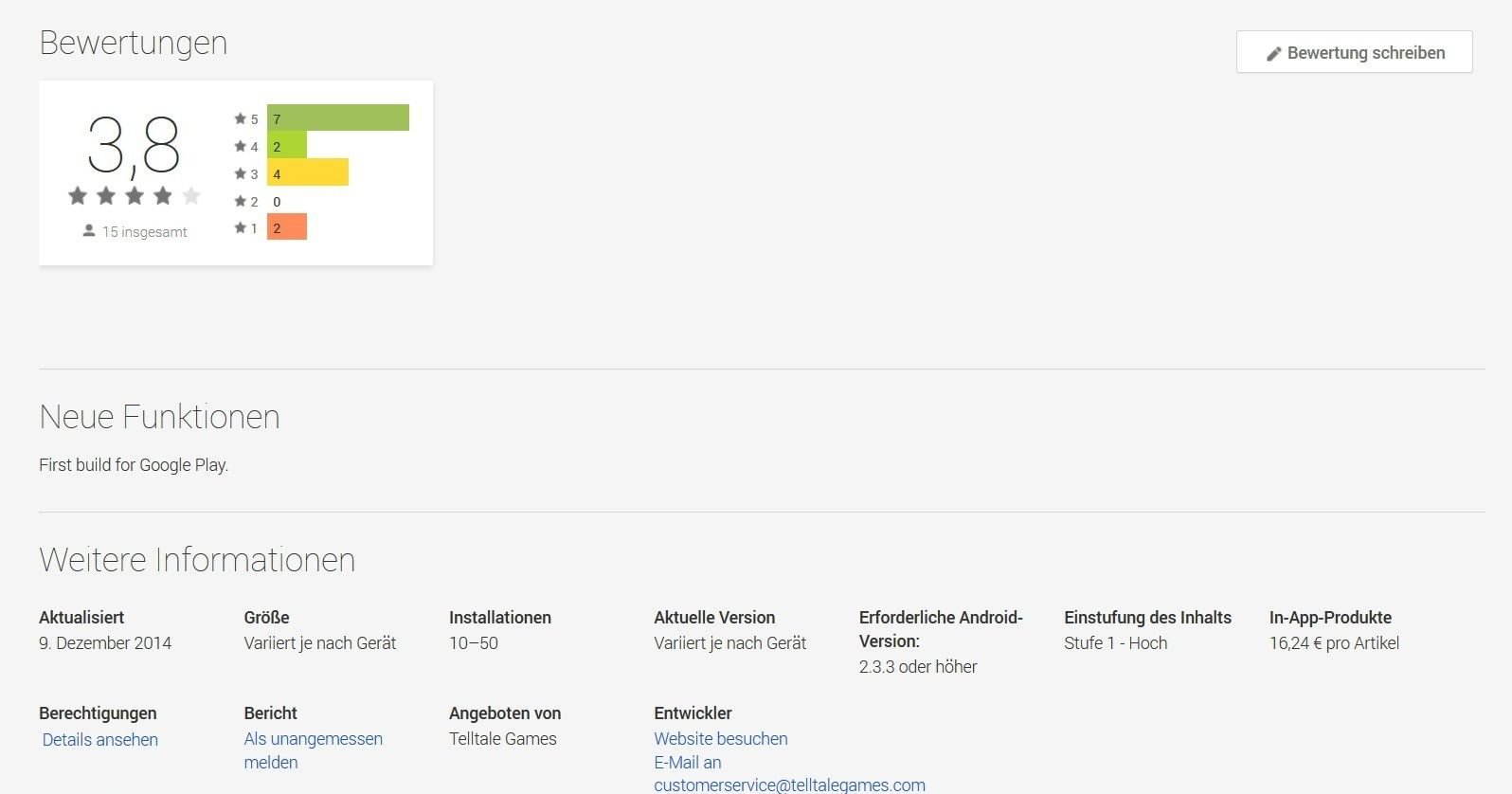Click the Entwickler label
This screenshot has width=1512, height=794.
click(693, 713)
